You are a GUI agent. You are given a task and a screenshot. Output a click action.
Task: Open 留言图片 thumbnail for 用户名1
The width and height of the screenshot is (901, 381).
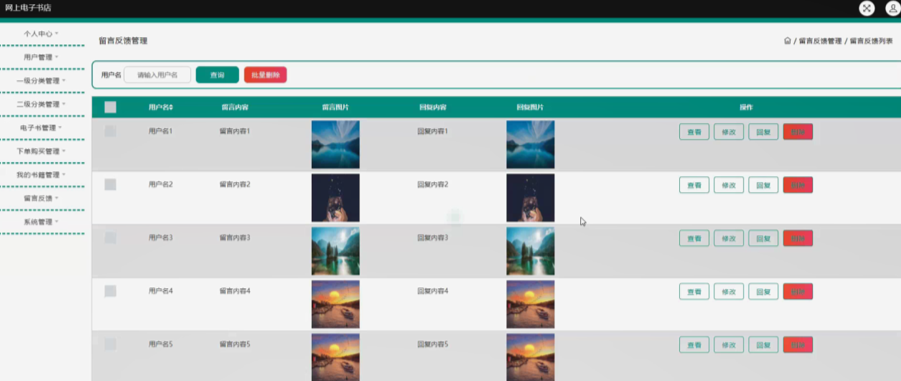(336, 144)
